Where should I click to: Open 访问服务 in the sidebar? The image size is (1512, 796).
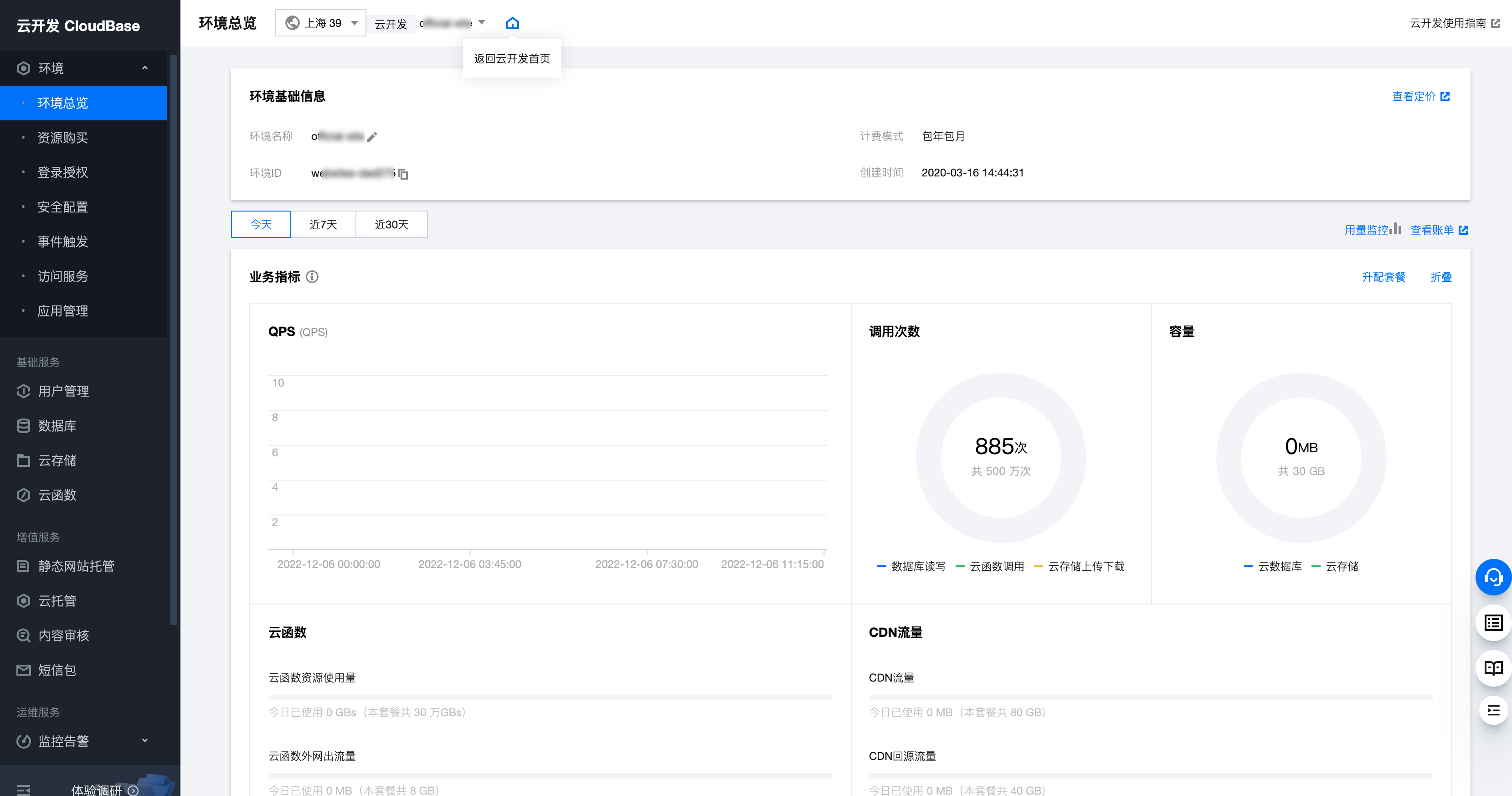click(83, 276)
